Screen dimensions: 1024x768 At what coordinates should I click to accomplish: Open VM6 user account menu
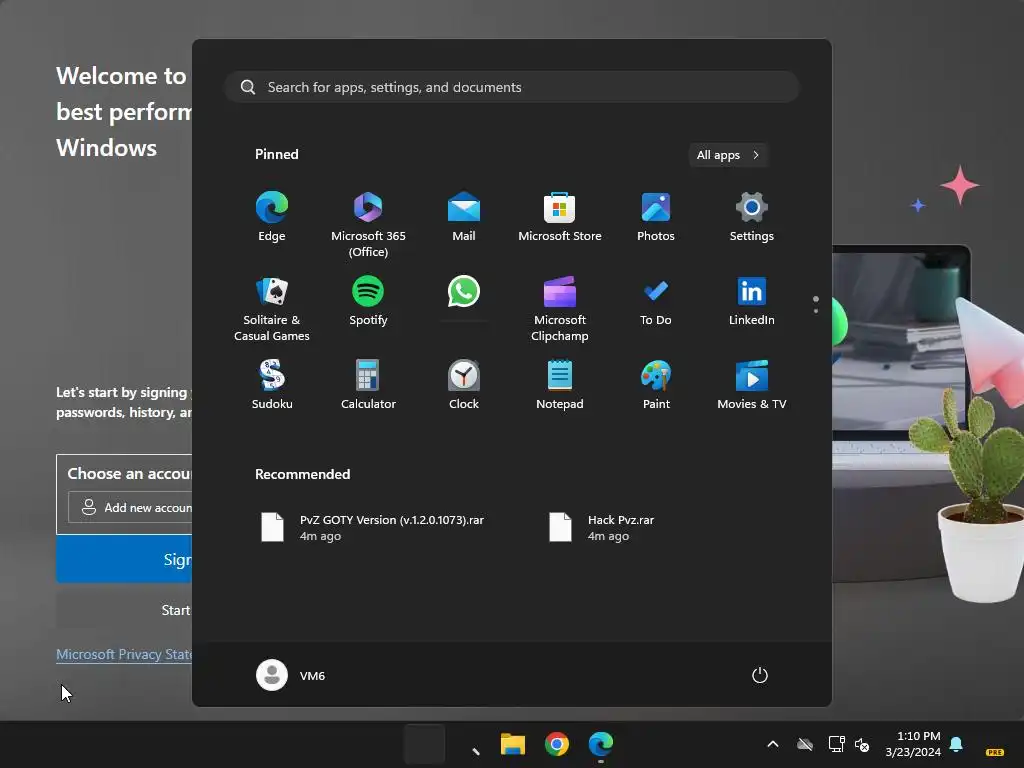click(x=291, y=675)
